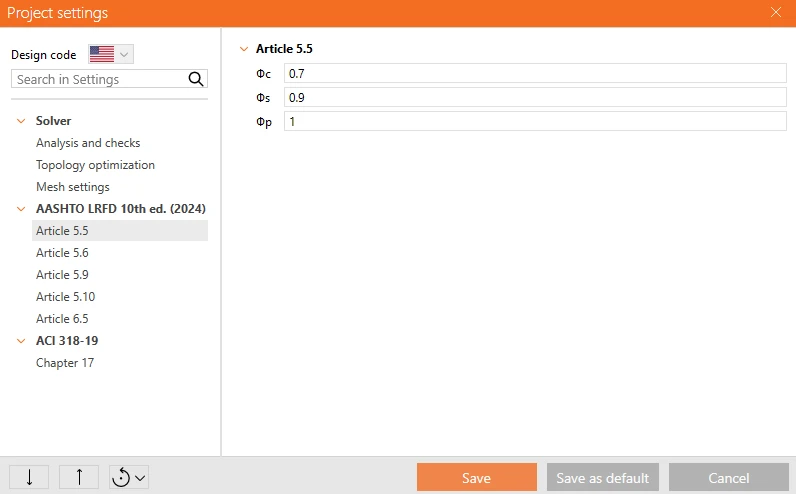Edit the Φs value field
The width and height of the screenshot is (796, 494).
click(x=535, y=97)
